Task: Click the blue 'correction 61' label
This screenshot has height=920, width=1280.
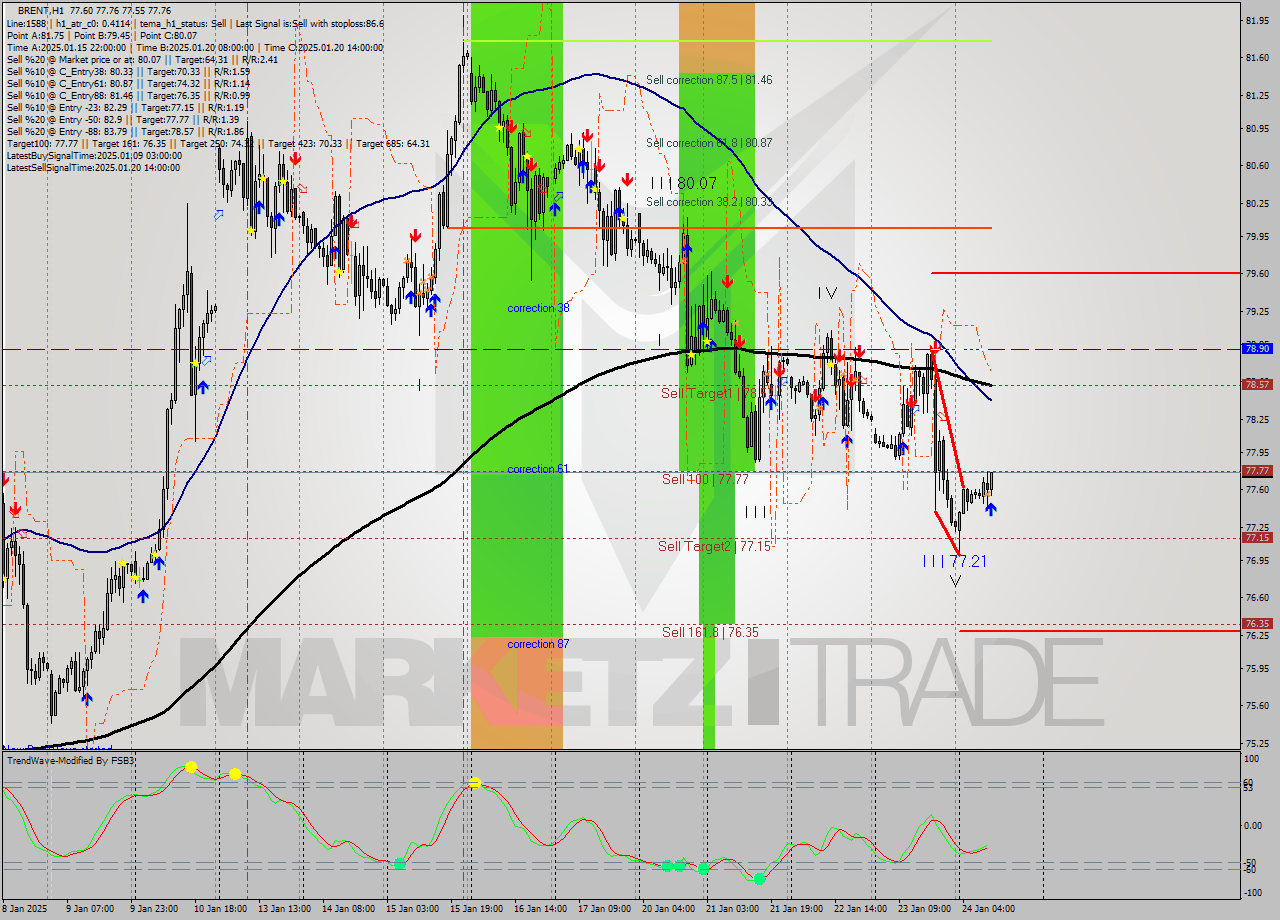Action: pyautogui.click(x=538, y=469)
